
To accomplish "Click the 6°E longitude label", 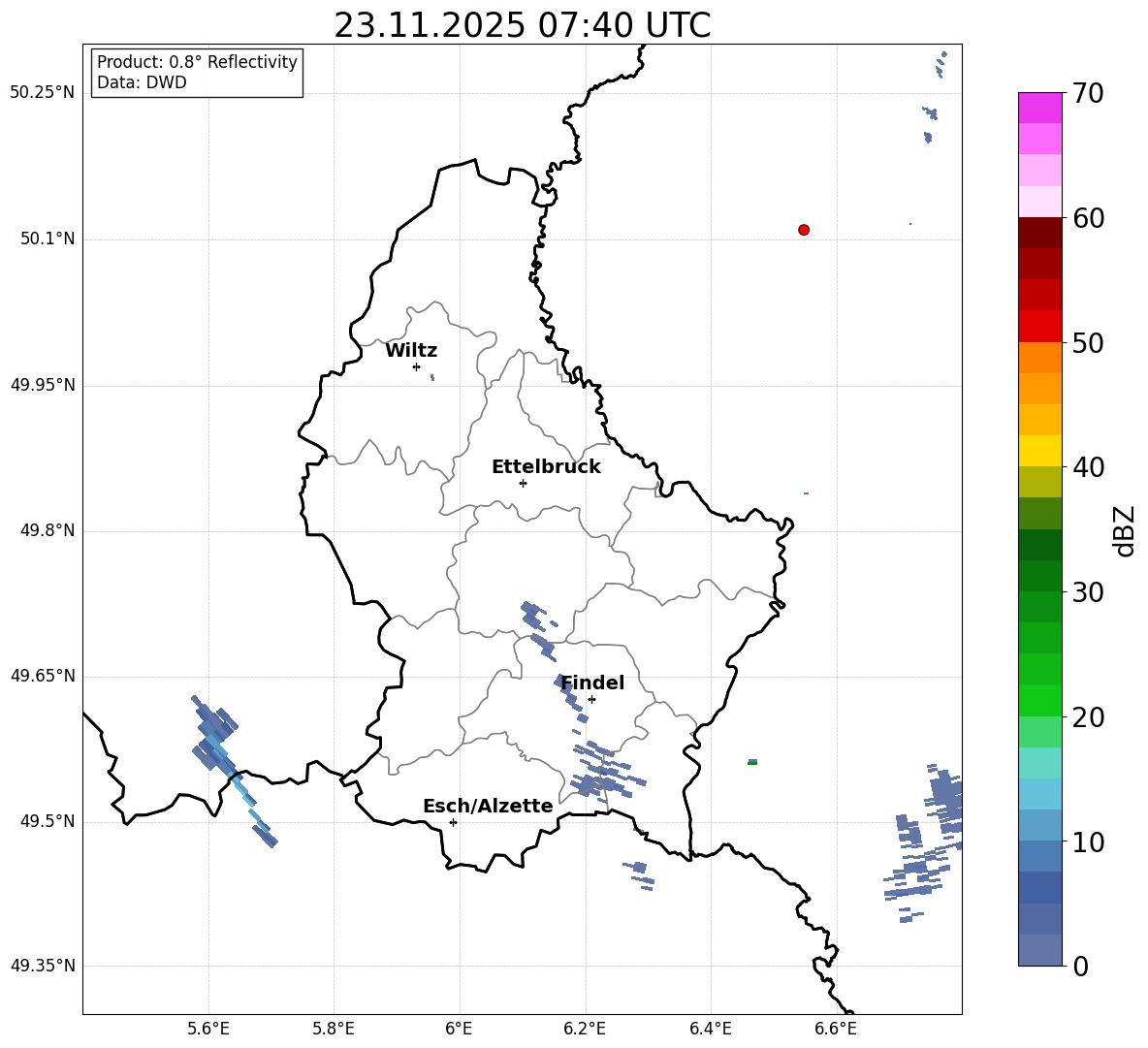I will tap(459, 1029).
